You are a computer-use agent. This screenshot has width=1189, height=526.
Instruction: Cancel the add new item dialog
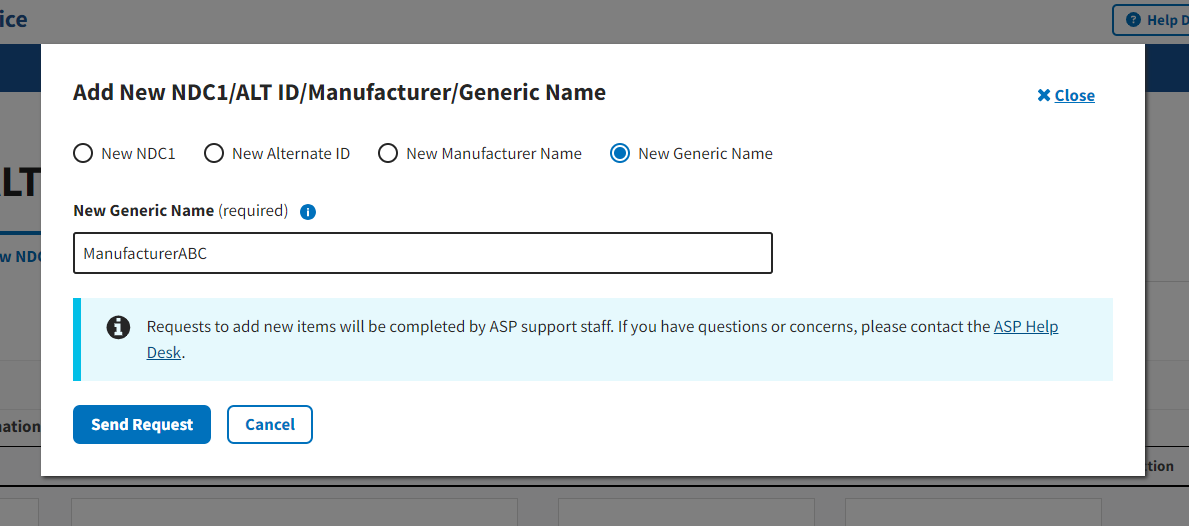click(x=270, y=424)
